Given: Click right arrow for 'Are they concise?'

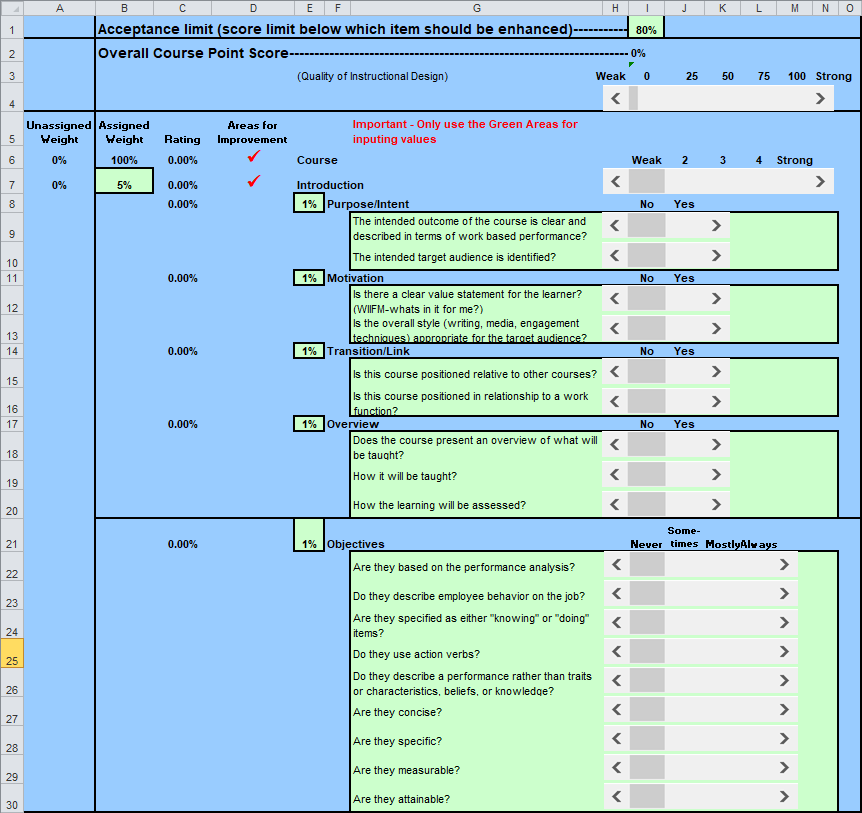Looking at the screenshot, I should coord(784,710).
